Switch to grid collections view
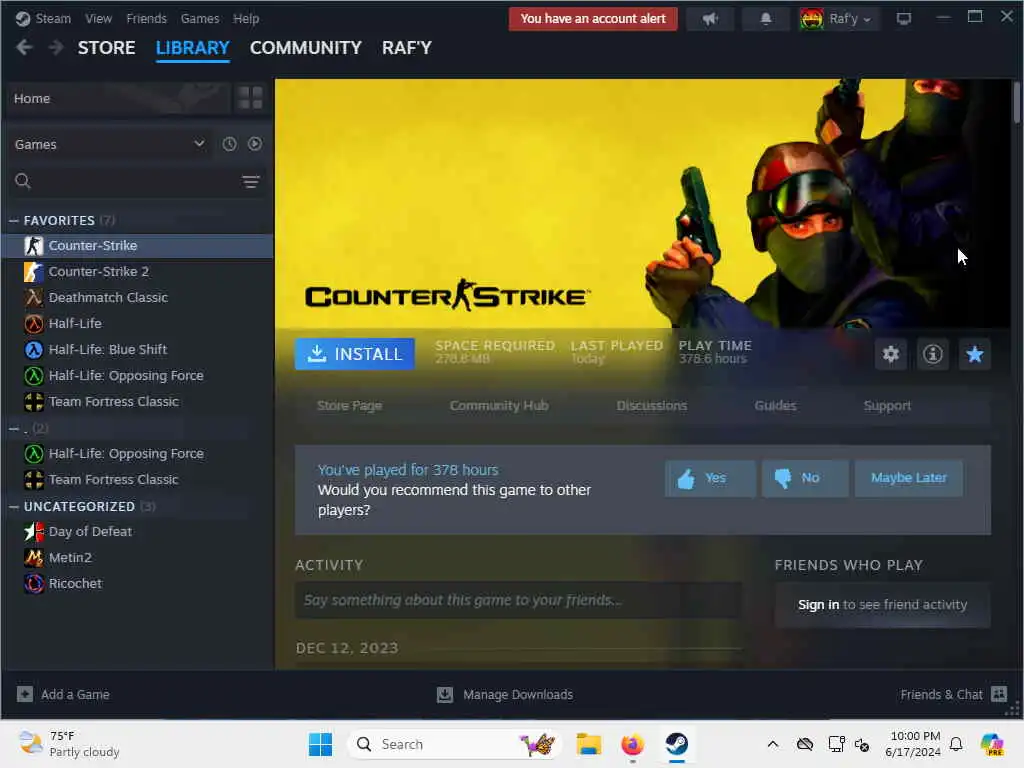Image resolution: width=1024 pixels, height=768 pixels. tap(250, 99)
